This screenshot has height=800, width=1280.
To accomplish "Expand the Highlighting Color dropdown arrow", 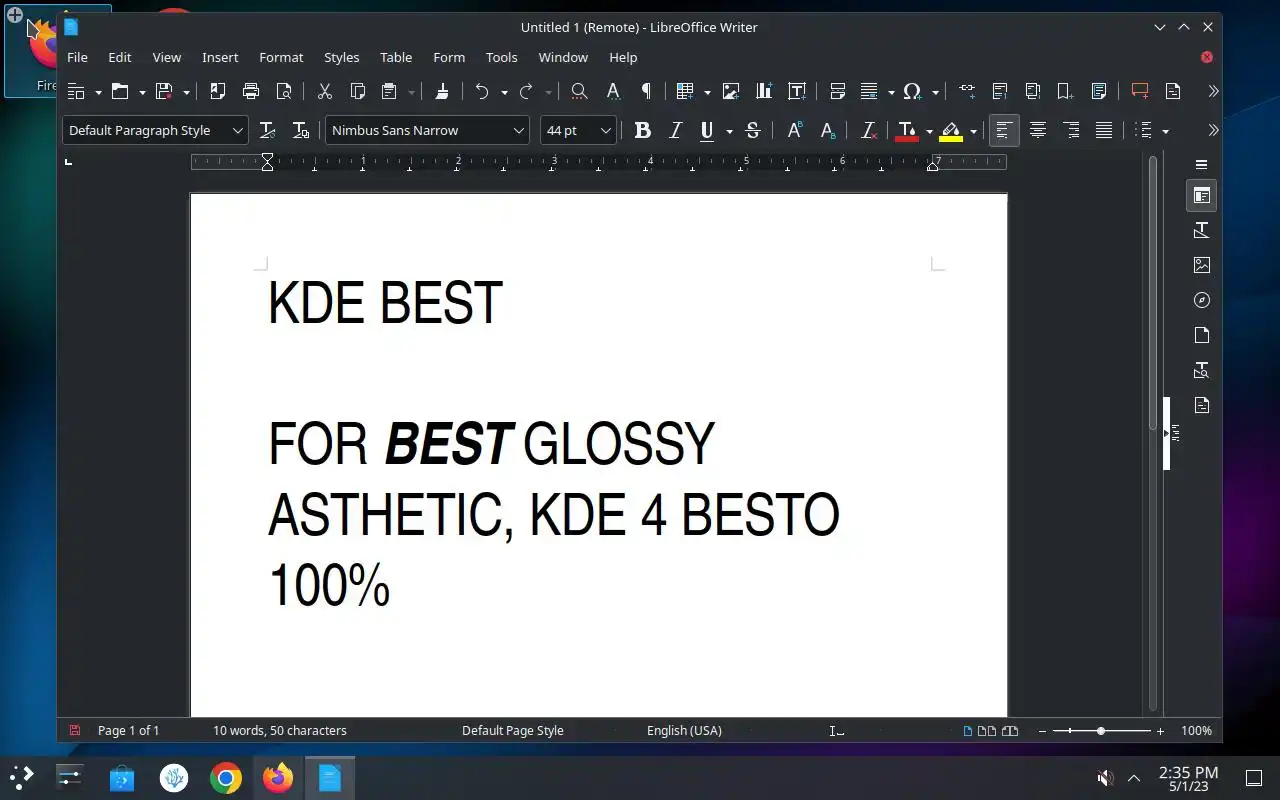I will click(973, 131).
